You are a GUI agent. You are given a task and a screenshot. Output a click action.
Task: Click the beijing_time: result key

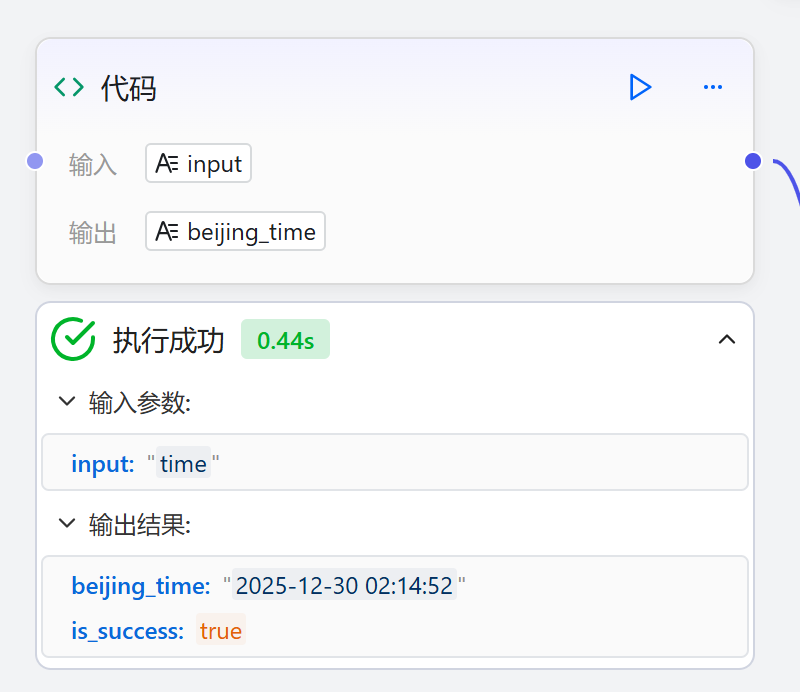pos(141,586)
